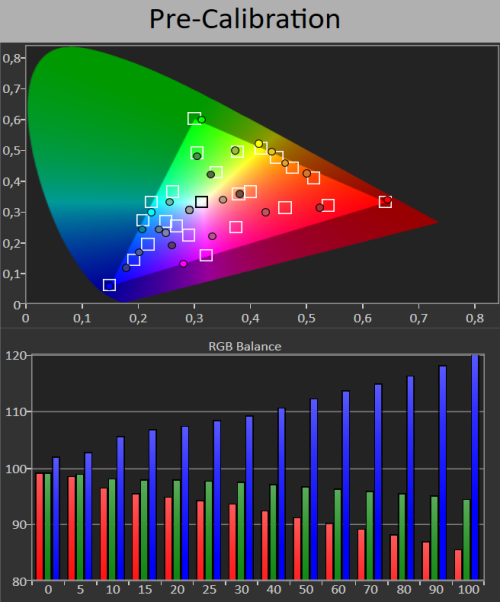Click the green primary measured dot

[202, 120]
